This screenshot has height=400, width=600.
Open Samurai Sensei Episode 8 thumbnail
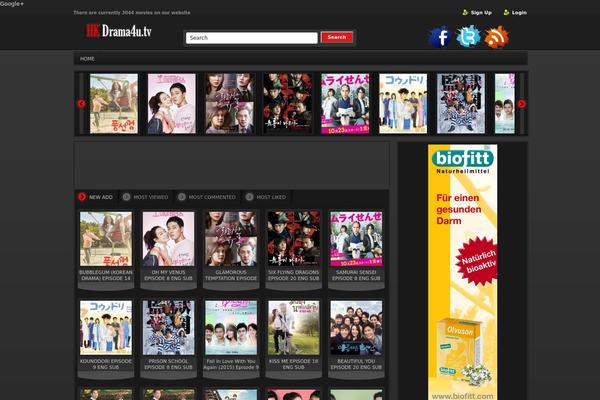pos(356,239)
